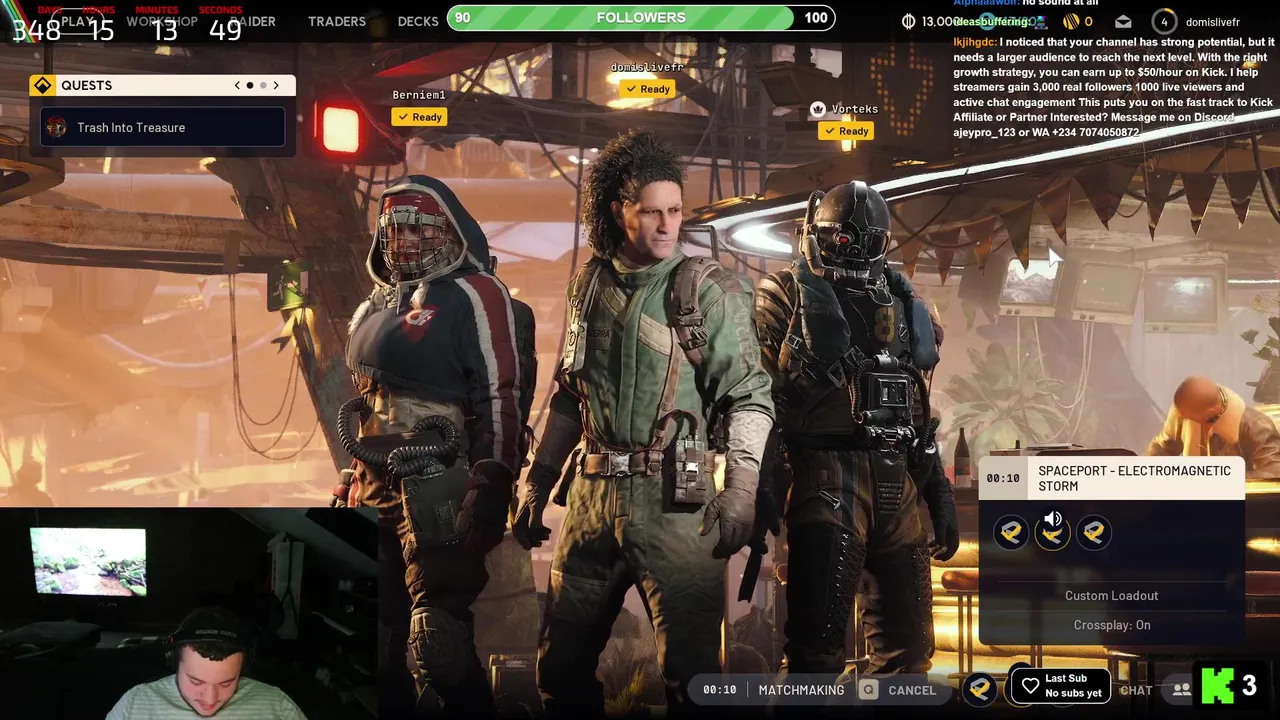Viewport: 1280px width, 720px height.
Task: Click the ideasbuffering chat username
Action: coord(991,21)
